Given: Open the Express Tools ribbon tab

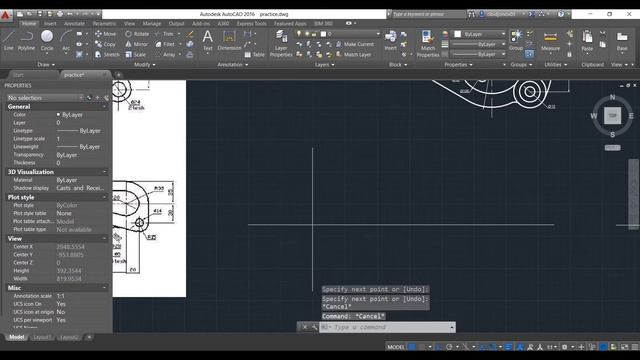Looking at the screenshot, I should 251,24.
